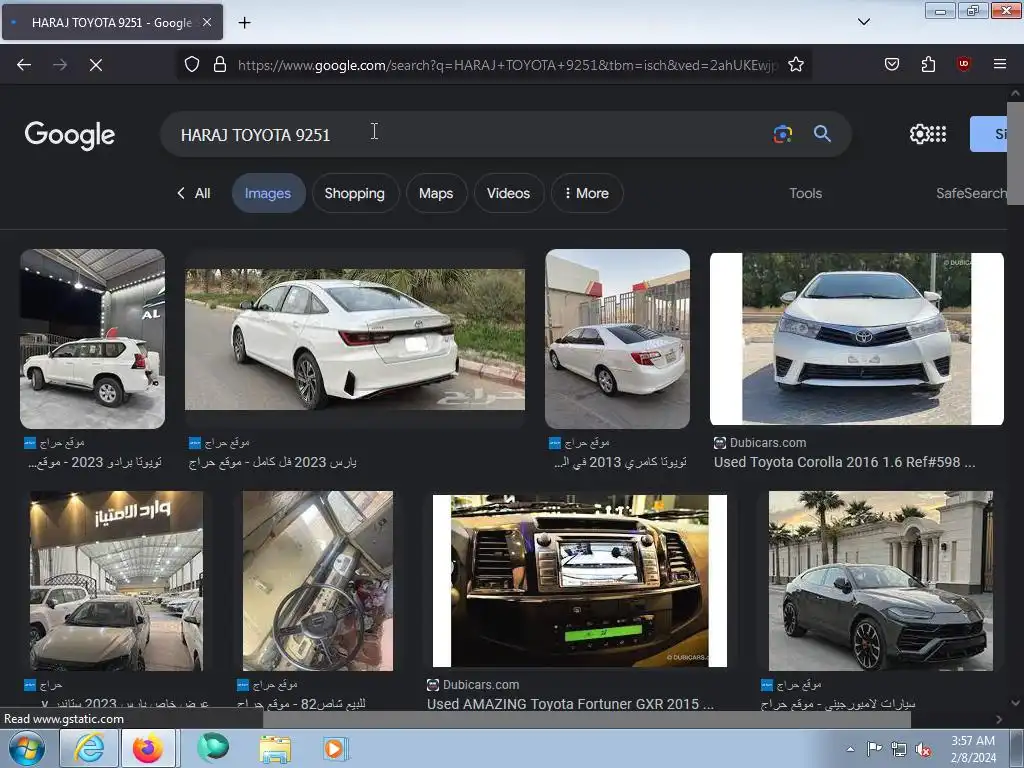Open the white Camry 2013 thumbnail
The width and height of the screenshot is (1024, 768).
(617, 339)
